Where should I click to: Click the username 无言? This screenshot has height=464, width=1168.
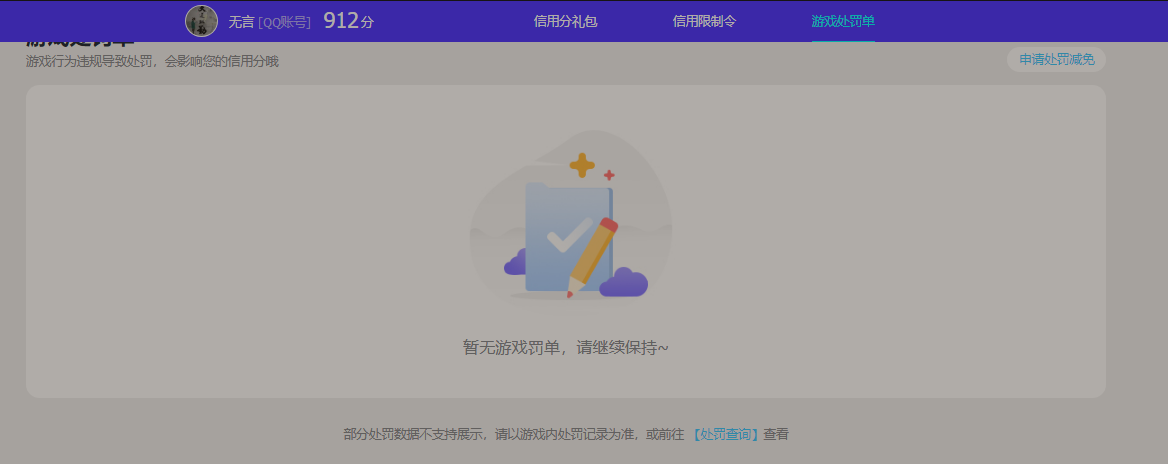coord(241,22)
